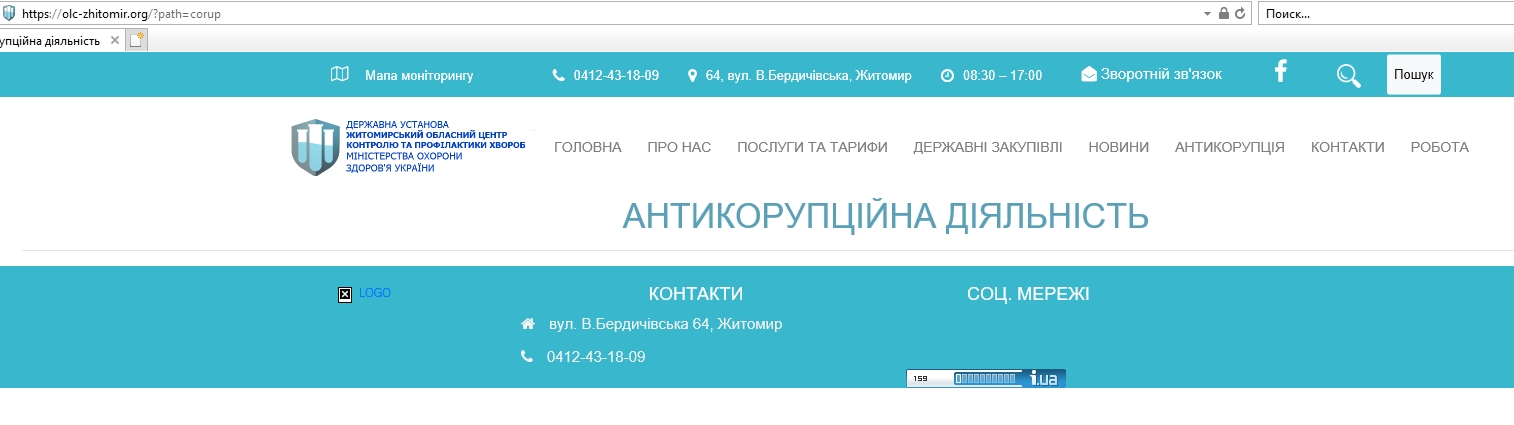Expand the address bar history dropdown
The height and width of the screenshot is (425, 1514).
click(x=1207, y=14)
